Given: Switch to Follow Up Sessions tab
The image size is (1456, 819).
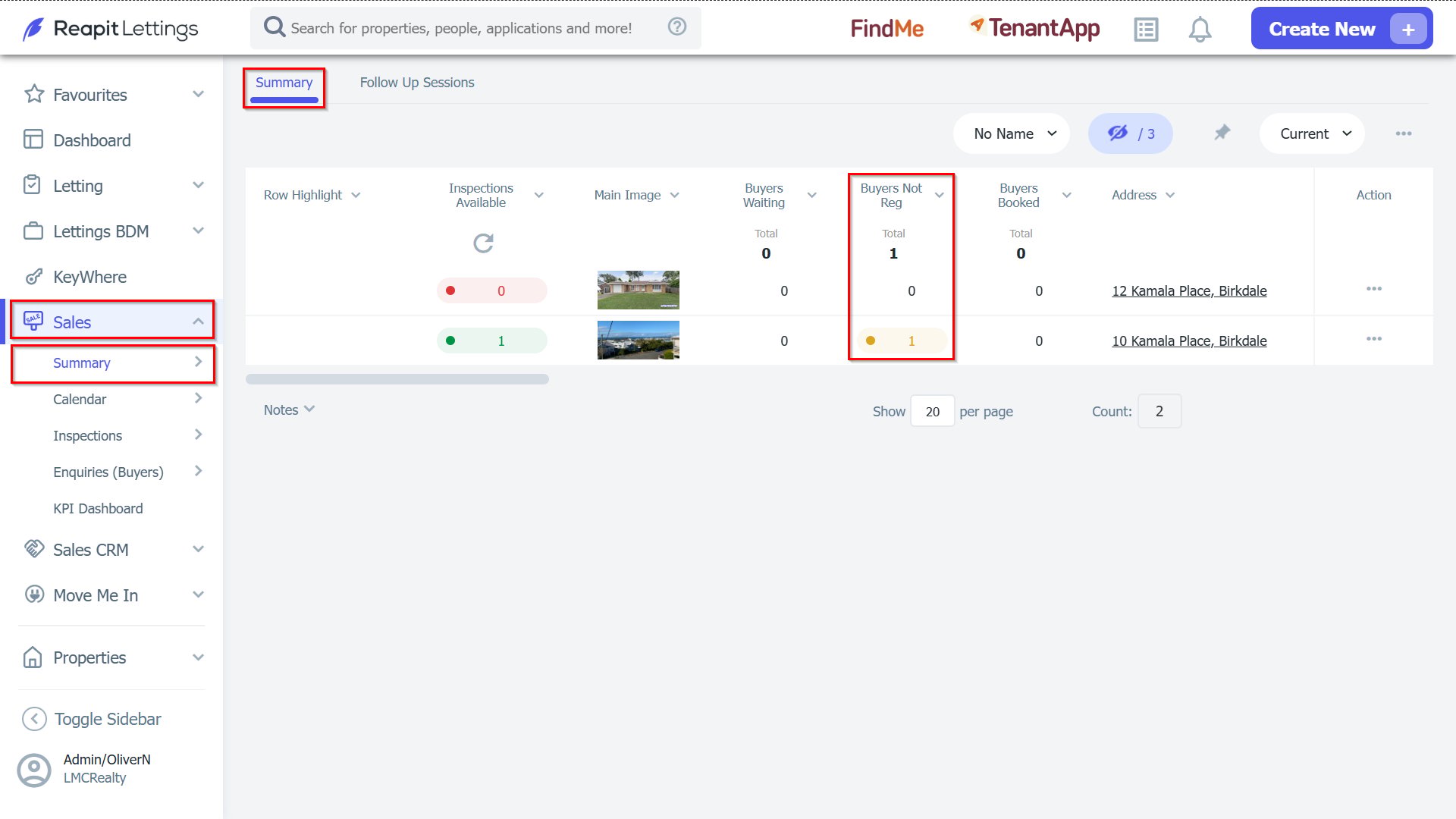Looking at the screenshot, I should pyautogui.click(x=417, y=83).
